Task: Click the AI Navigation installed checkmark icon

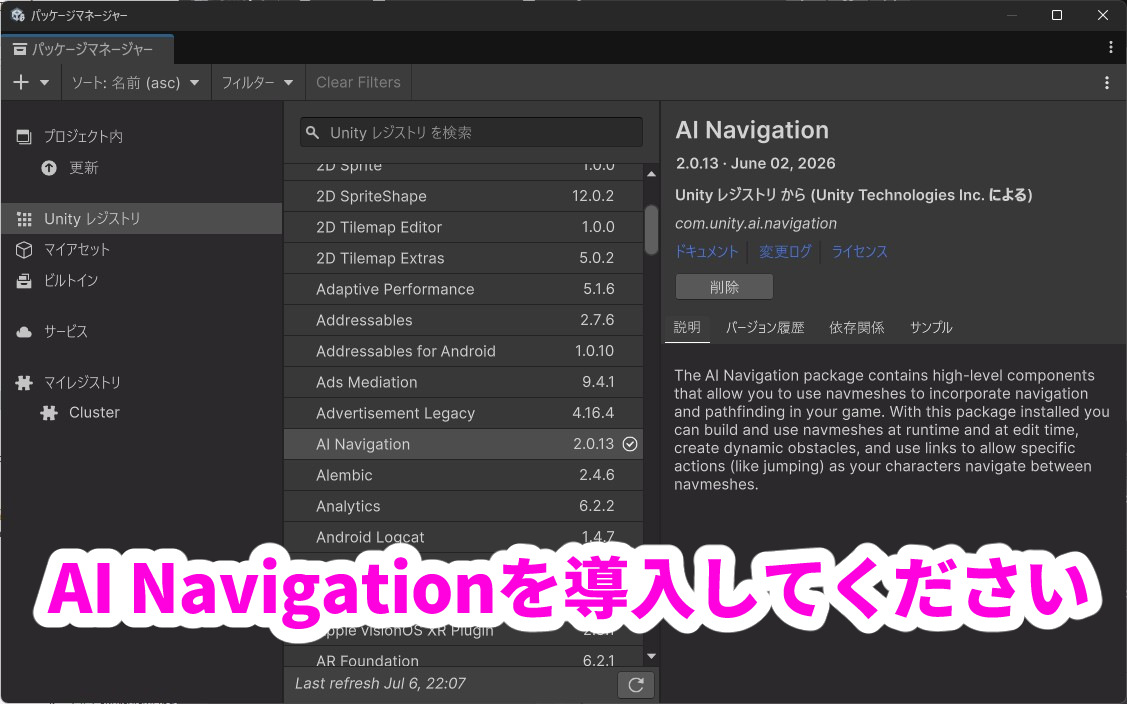Action: (630, 444)
